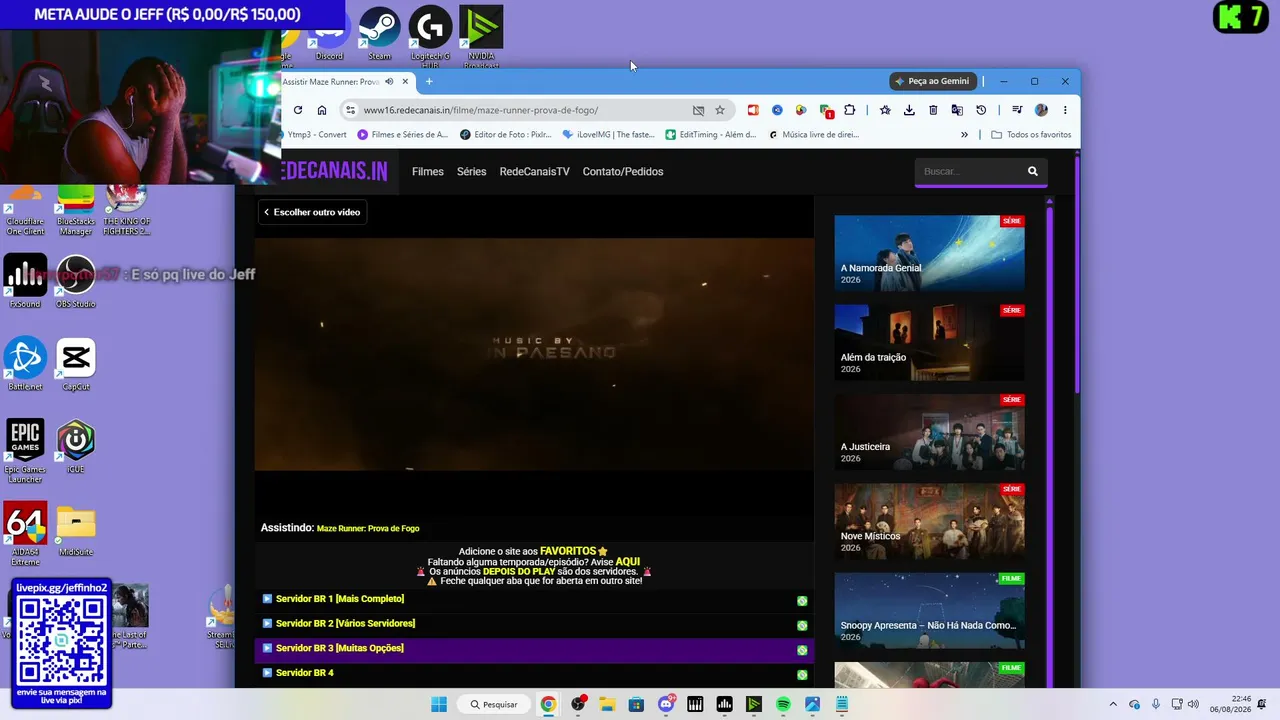Screen dimensions: 1280x720
Task: Open the Chrome extensions puzzle menu
Action: coord(850,110)
